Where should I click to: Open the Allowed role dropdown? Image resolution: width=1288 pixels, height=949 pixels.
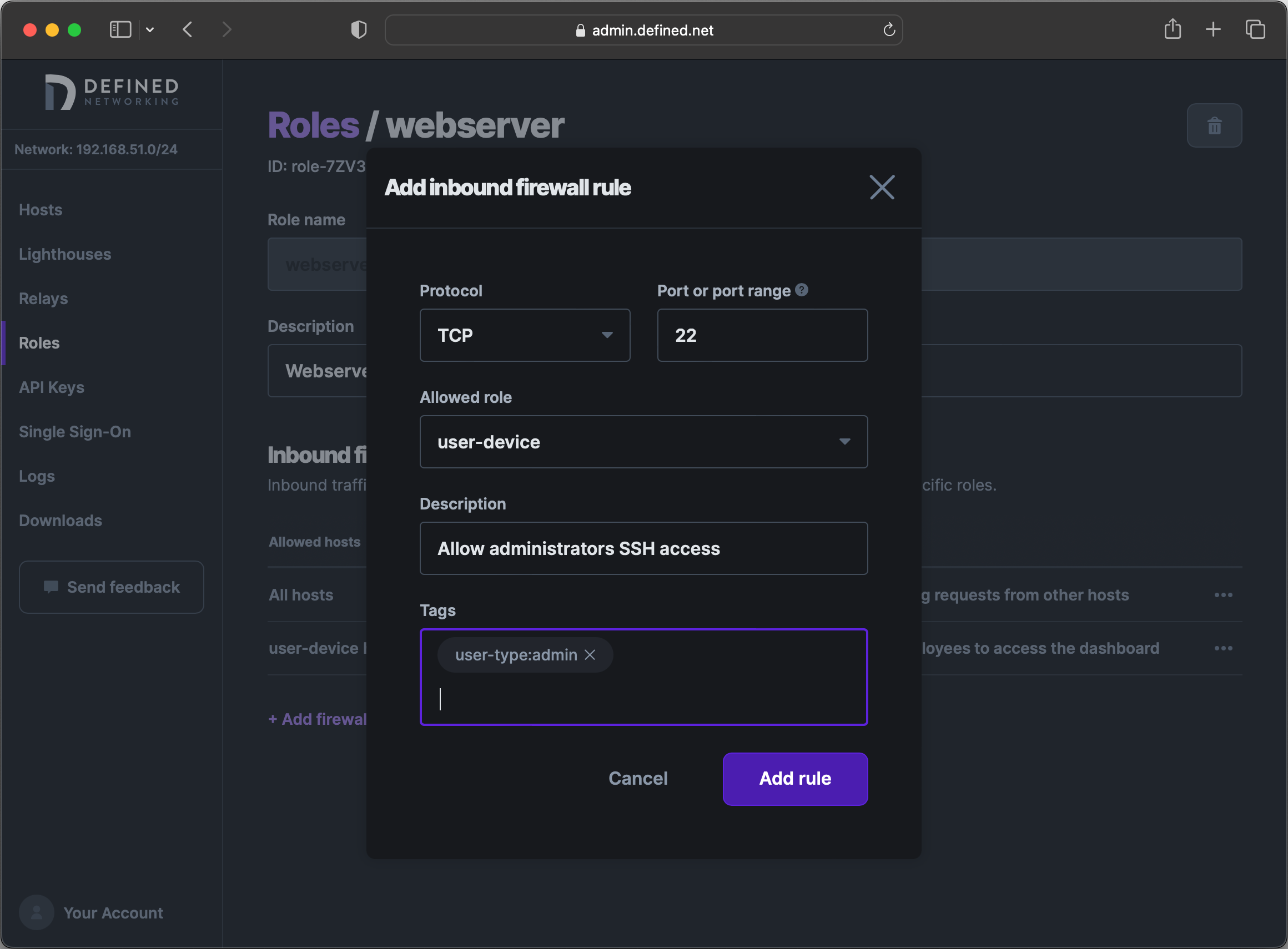[x=642, y=442]
